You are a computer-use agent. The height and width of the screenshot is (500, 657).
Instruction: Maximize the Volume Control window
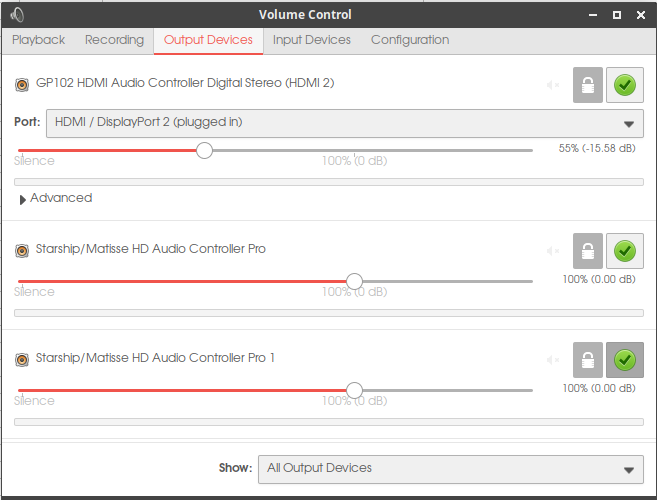click(x=616, y=15)
